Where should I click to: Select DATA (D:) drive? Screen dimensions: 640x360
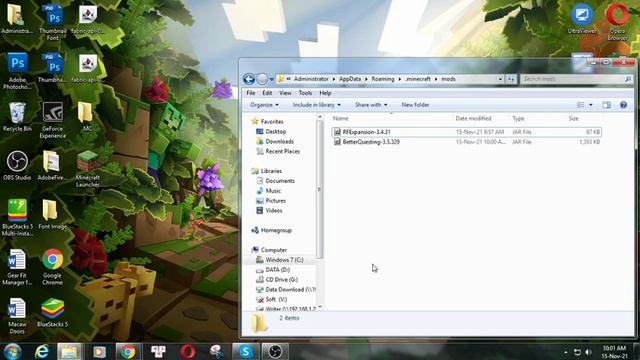click(x=278, y=269)
